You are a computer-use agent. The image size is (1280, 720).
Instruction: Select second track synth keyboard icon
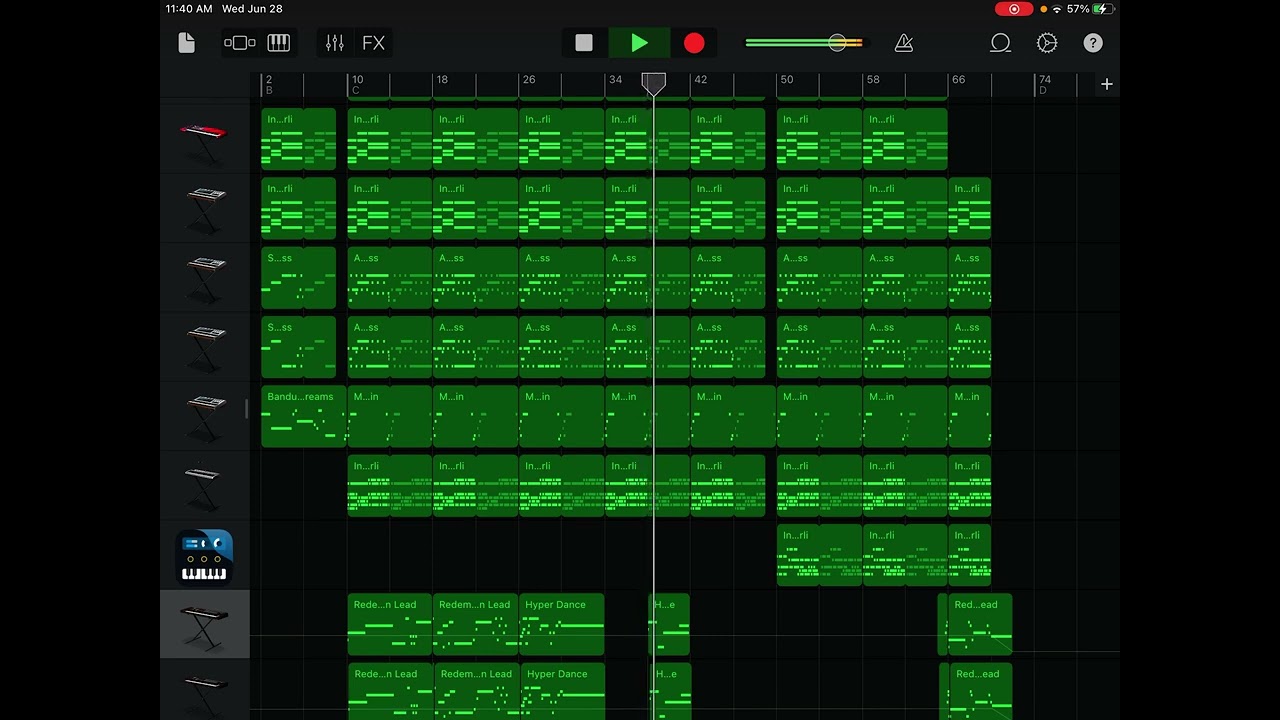point(204,208)
